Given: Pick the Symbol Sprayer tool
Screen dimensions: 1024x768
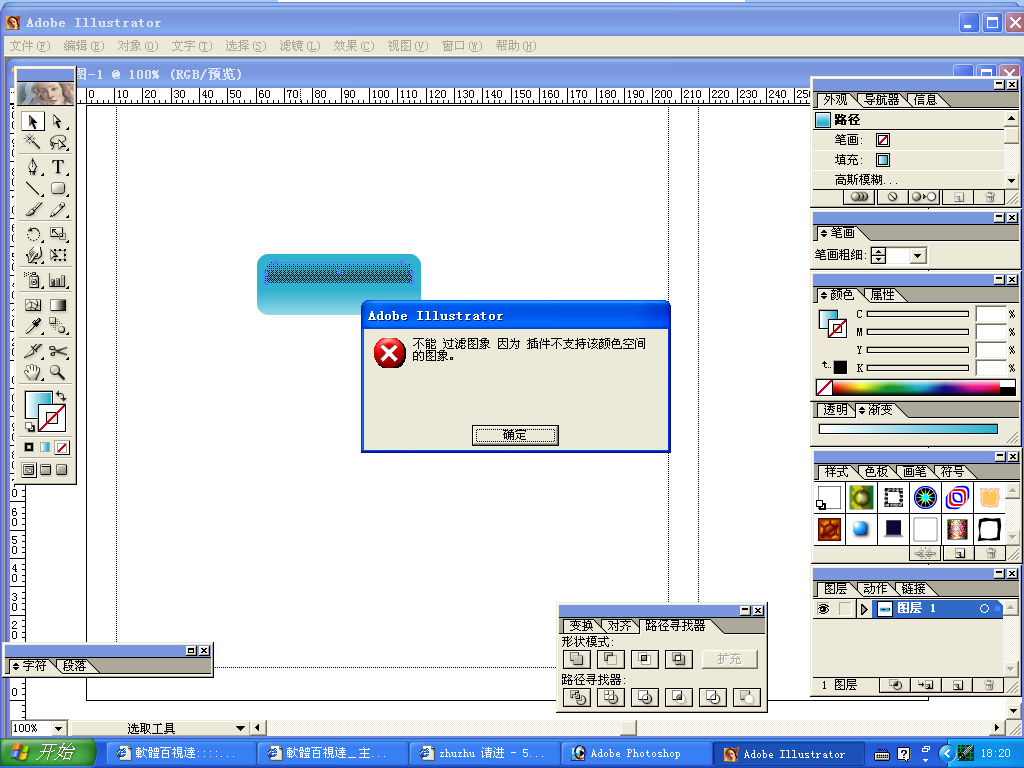Looking at the screenshot, I should 33,280.
